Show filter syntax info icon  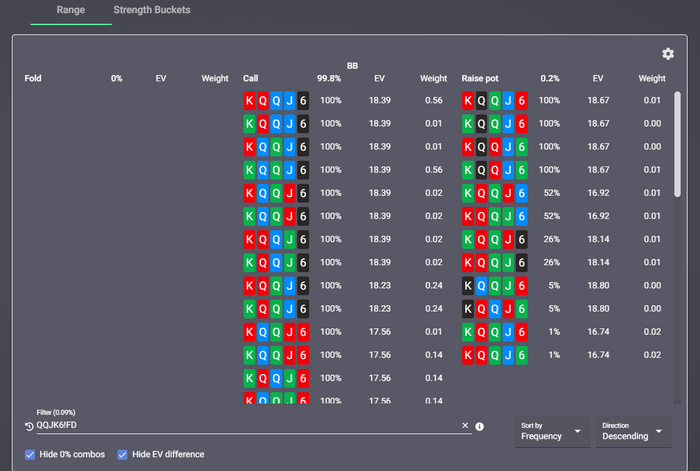(480, 426)
